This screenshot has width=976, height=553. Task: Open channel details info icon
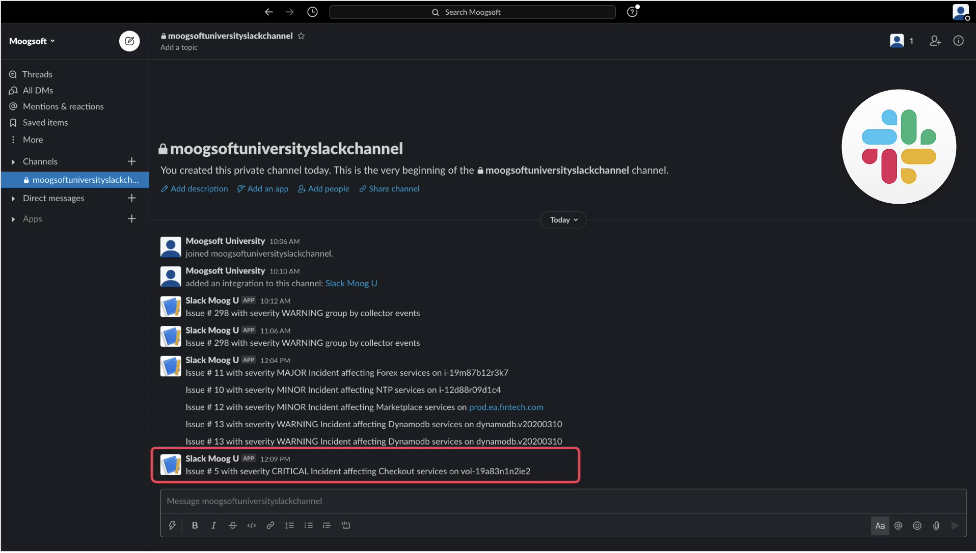pyautogui.click(x=959, y=41)
